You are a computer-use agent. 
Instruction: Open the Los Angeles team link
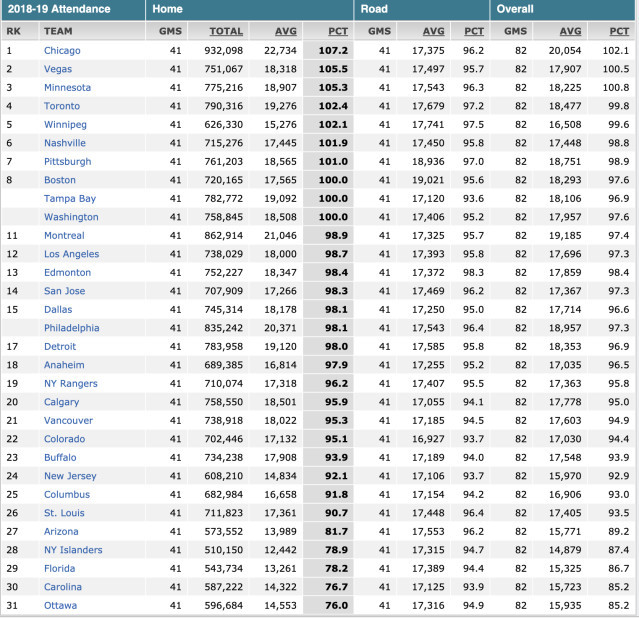(x=72, y=254)
